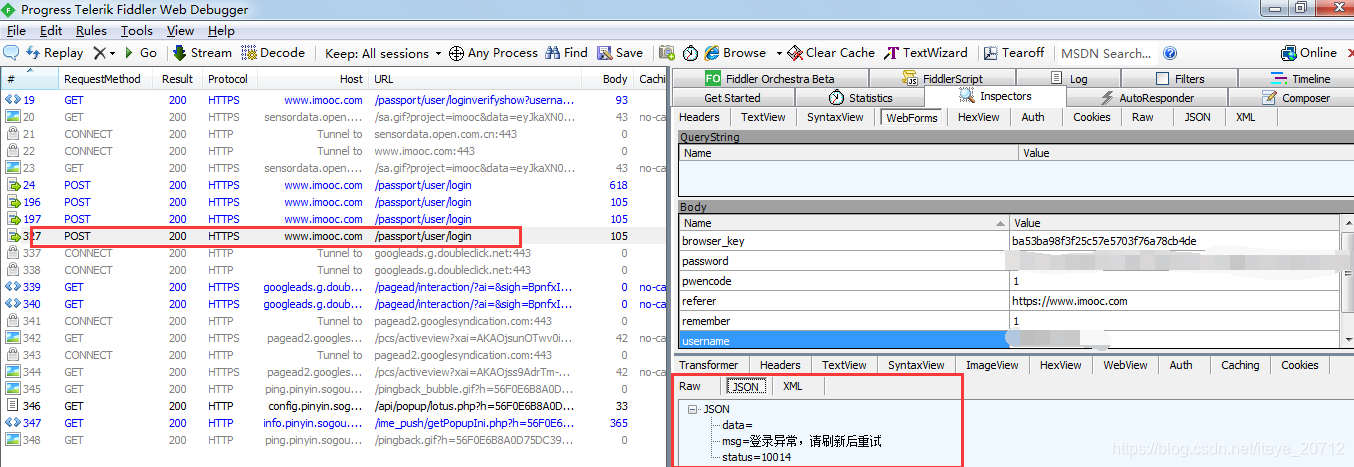Select request Headers inspector tab
The image size is (1354, 467).
[x=700, y=117]
